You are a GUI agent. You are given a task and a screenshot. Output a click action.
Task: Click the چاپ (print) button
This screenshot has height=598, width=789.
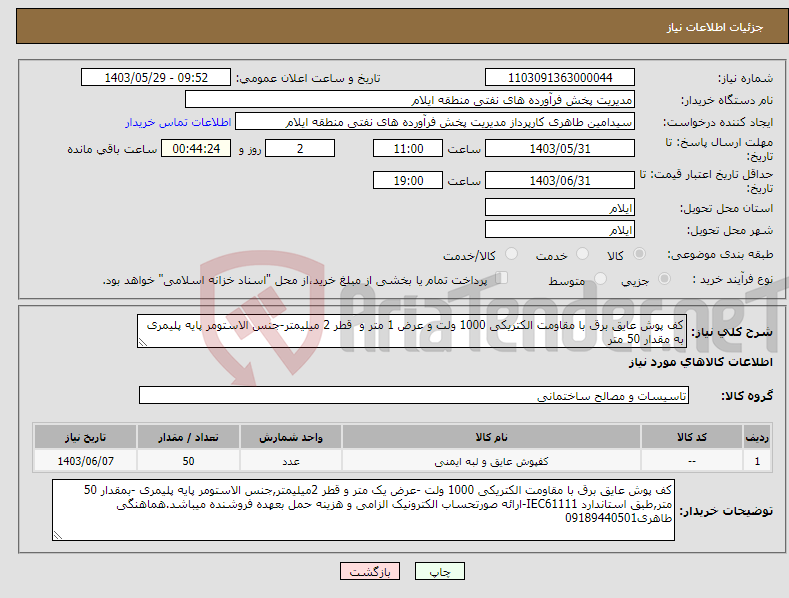coord(439,571)
